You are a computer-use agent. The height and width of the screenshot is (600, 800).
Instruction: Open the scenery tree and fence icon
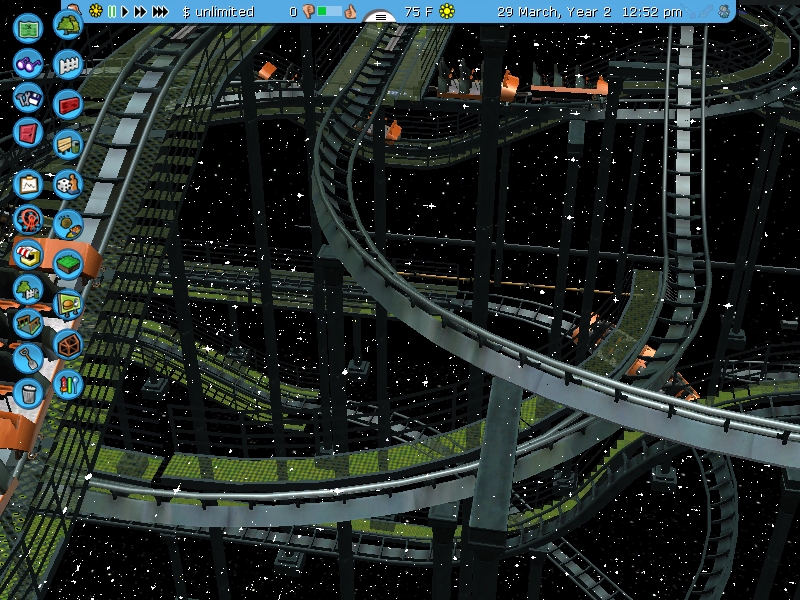click(x=28, y=289)
